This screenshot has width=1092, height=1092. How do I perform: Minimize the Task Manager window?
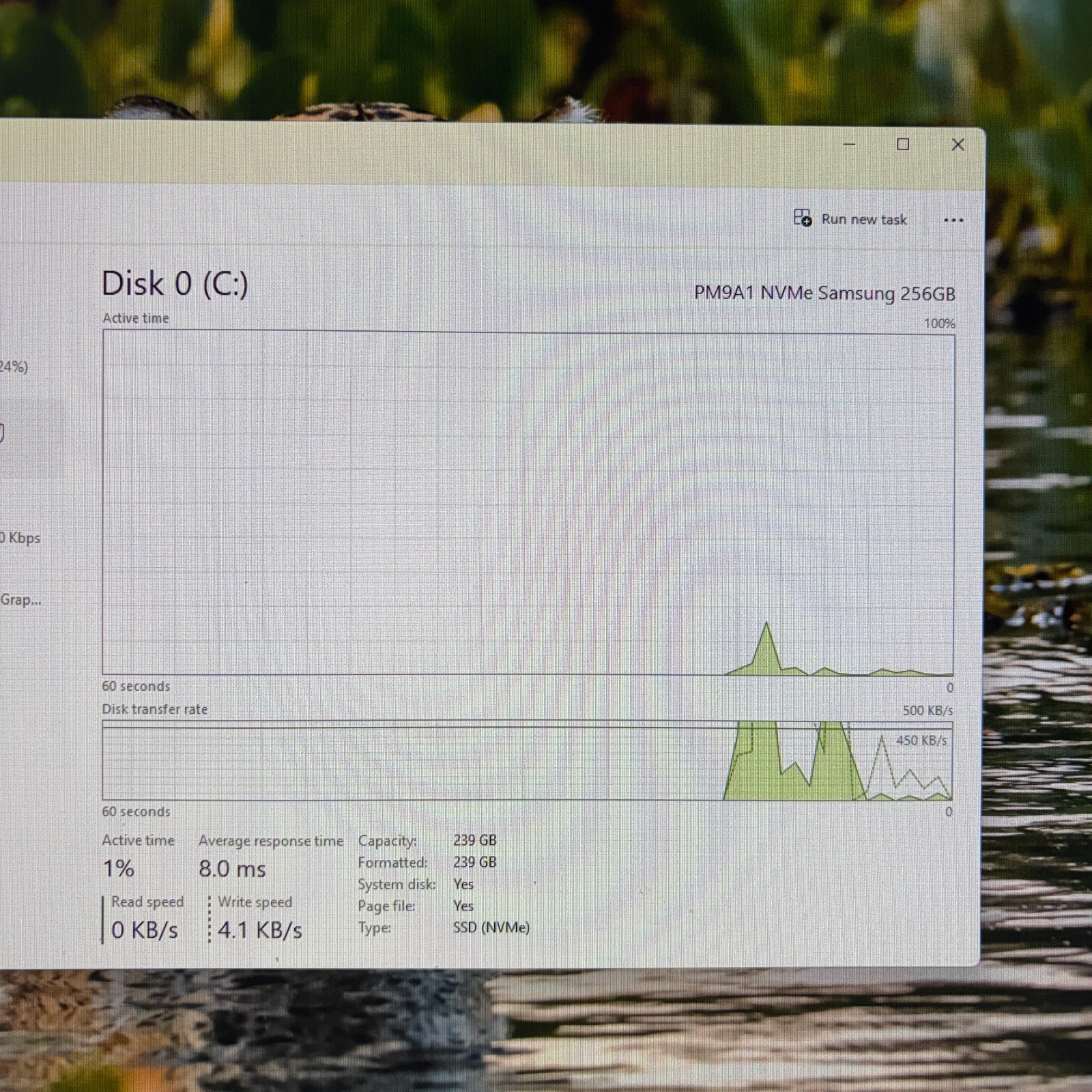pyautogui.click(x=850, y=145)
